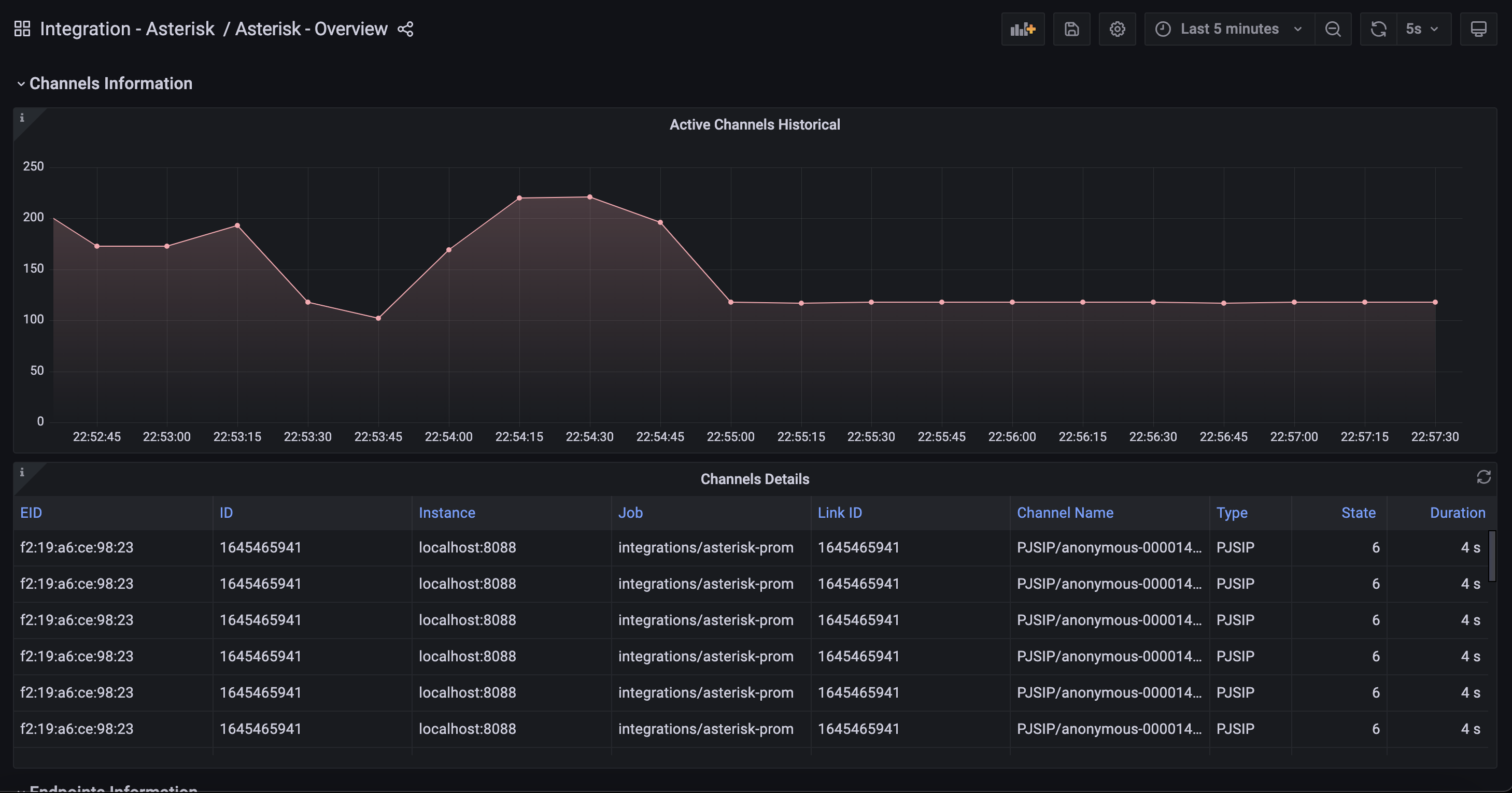Image resolution: width=1512 pixels, height=793 pixels.
Task: Show Channels Details panel info
Action: pyautogui.click(x=22, y=473)
